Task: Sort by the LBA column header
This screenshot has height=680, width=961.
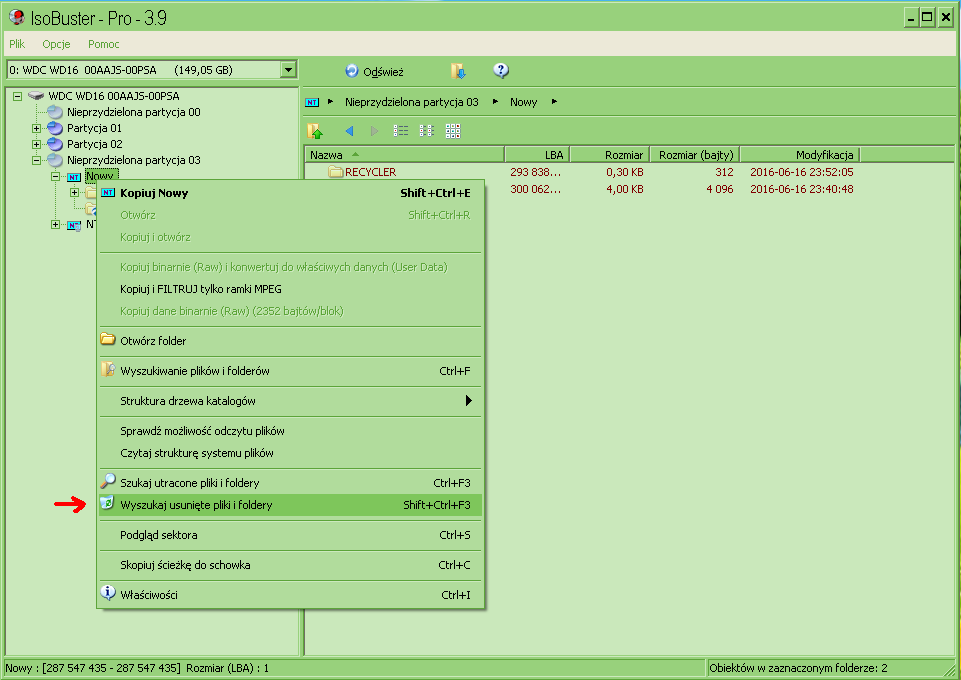Action: click(x=537, y=155)
